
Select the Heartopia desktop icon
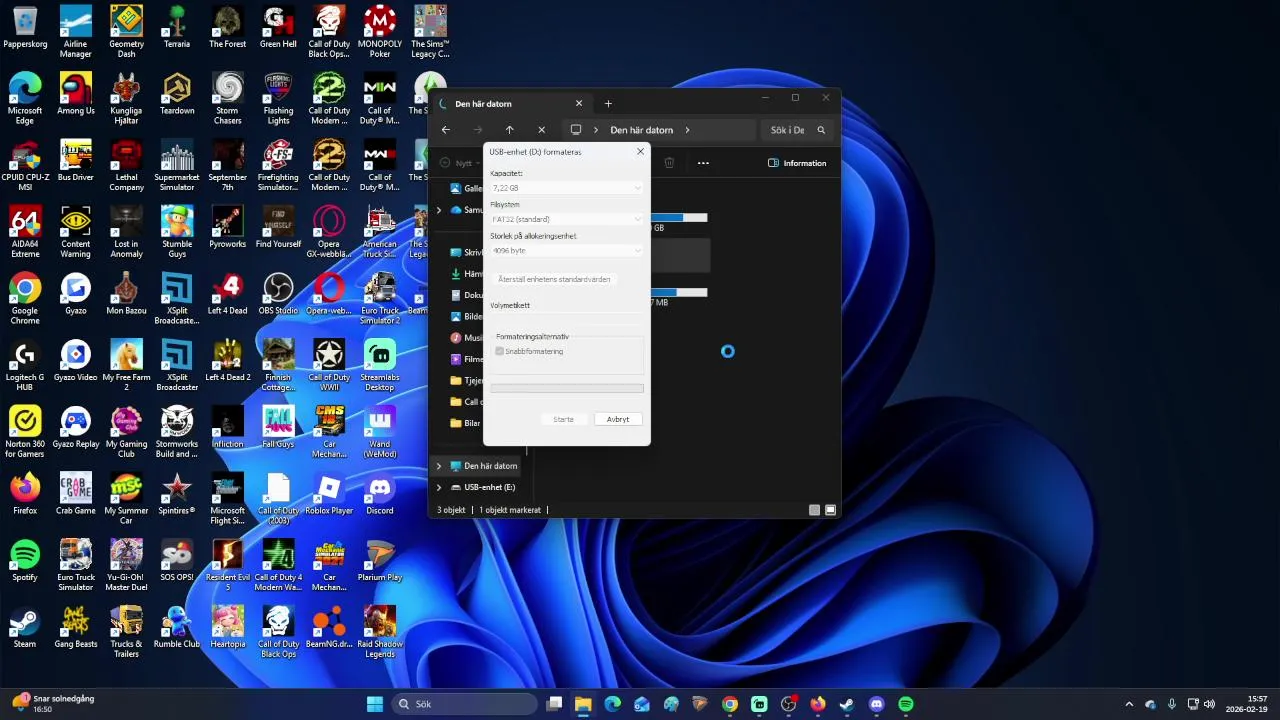click(x=228, y=627)
